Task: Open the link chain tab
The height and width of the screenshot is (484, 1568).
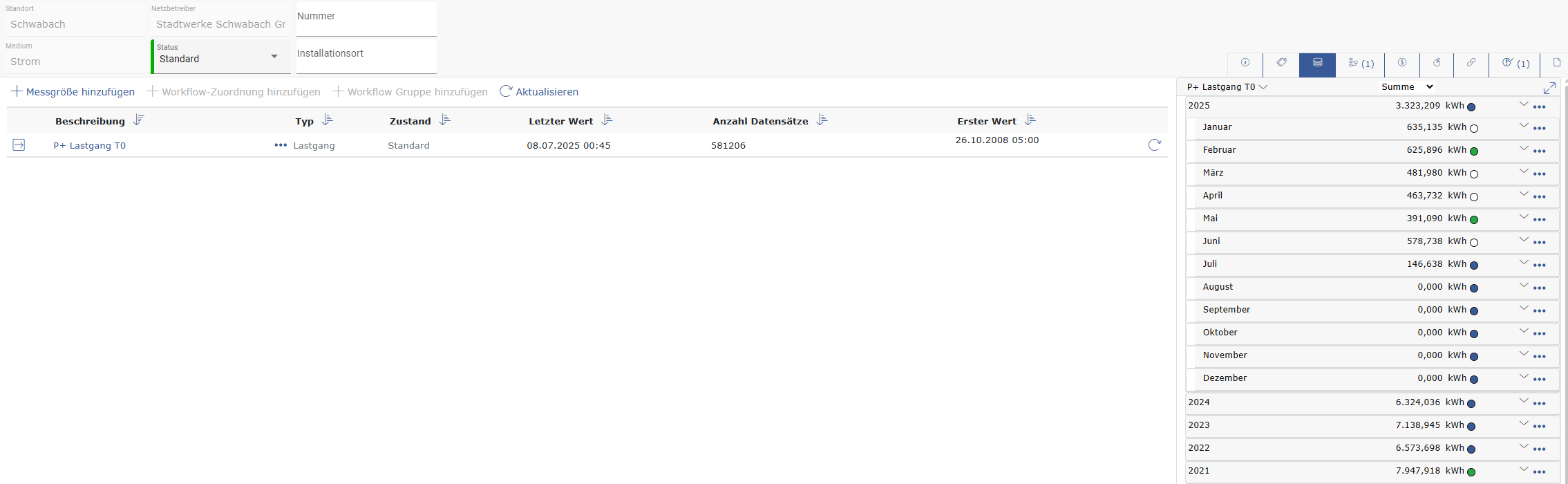Action: point(1471,63)
